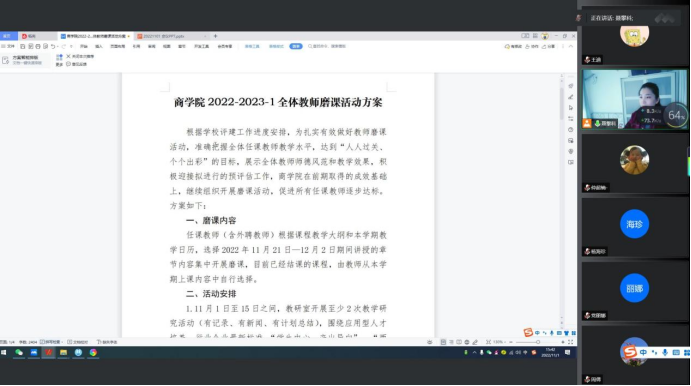Open the pen annotation tool in right sidebar
691x386 pixels.
pyautogui.click(x=571, y=97)
